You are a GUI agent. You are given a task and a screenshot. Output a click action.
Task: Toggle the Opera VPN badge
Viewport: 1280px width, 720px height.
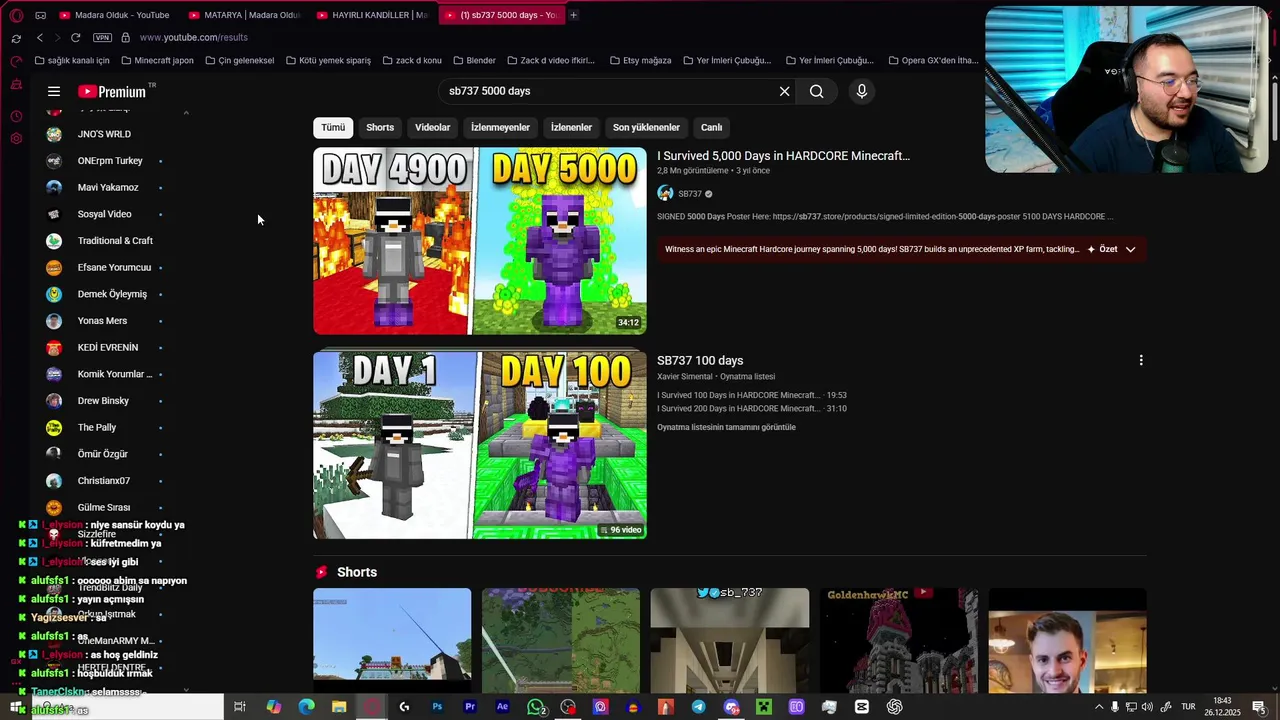(102, 37)
